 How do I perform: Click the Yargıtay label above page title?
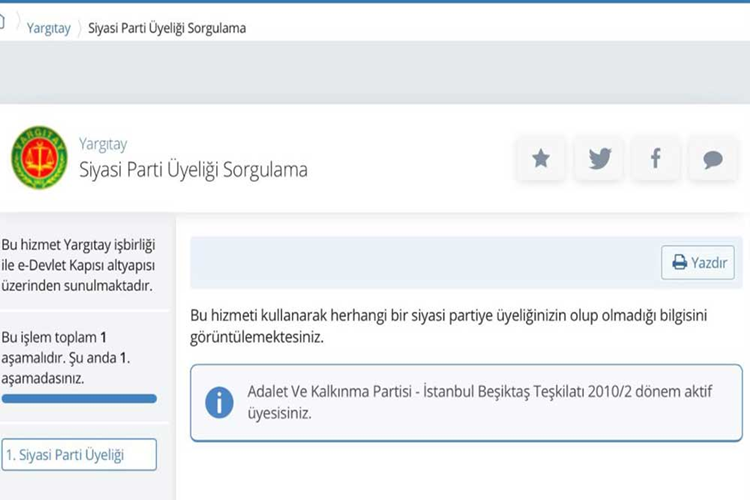click(103, 144)
